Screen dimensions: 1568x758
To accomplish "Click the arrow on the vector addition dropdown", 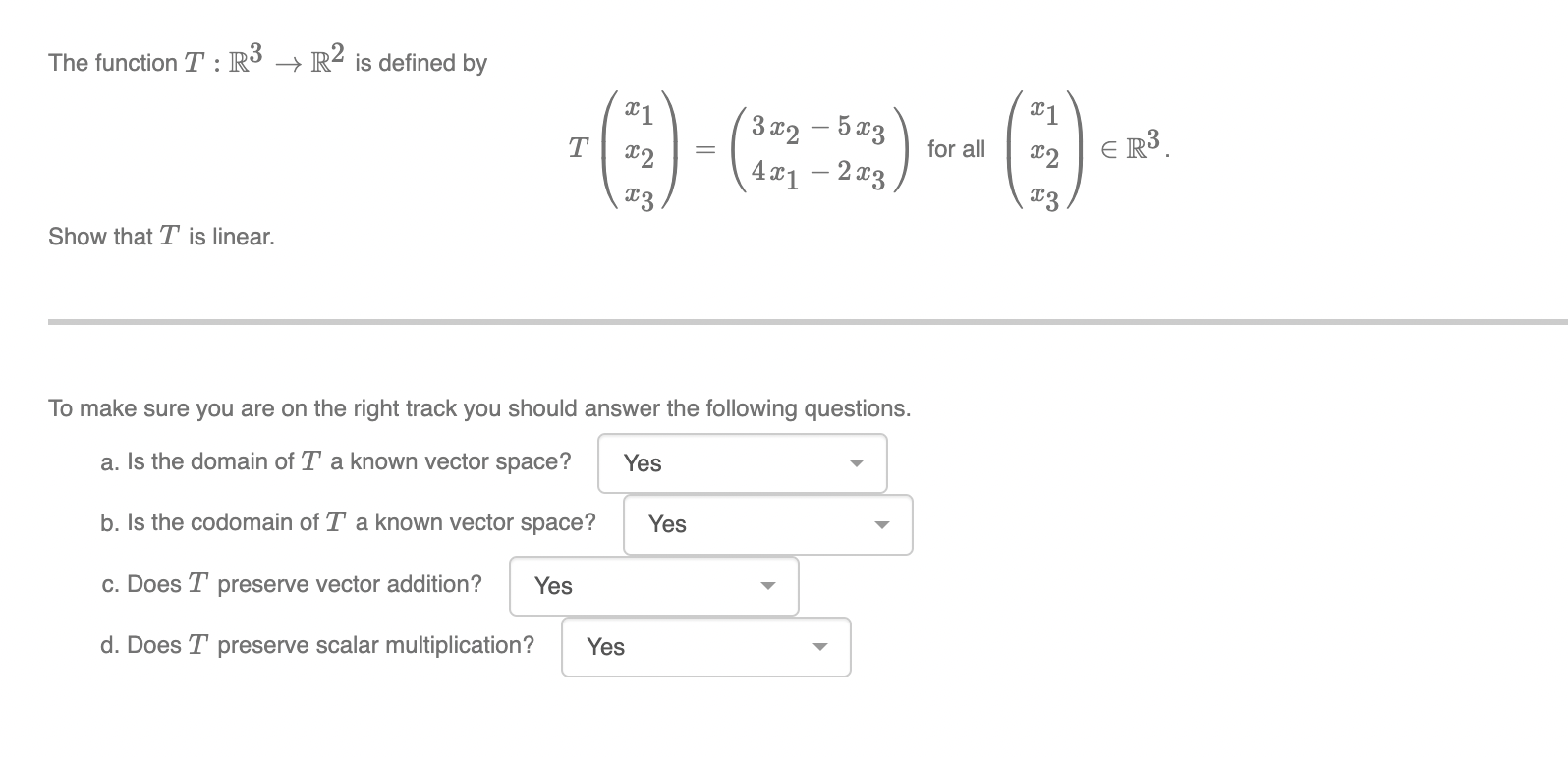I will click(x=767, y=586).
